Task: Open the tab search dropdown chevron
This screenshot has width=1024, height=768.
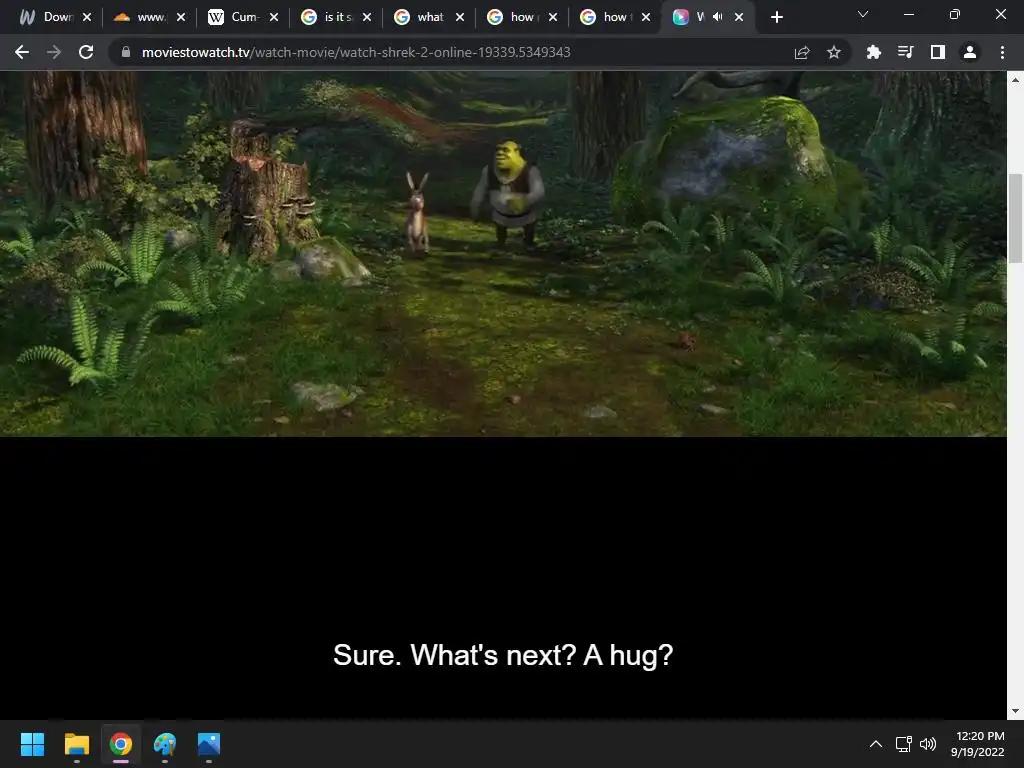Action: pos(863,14)
